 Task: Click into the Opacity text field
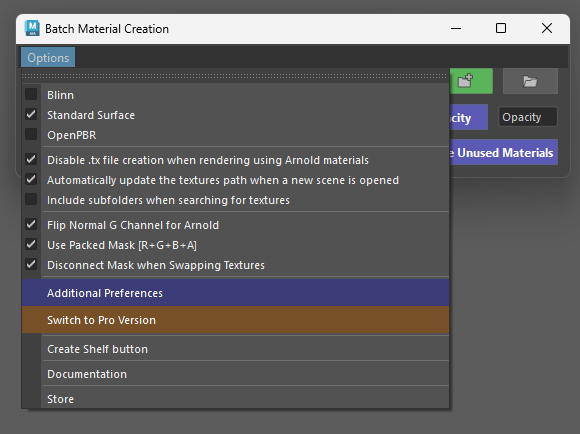point(528,117)
